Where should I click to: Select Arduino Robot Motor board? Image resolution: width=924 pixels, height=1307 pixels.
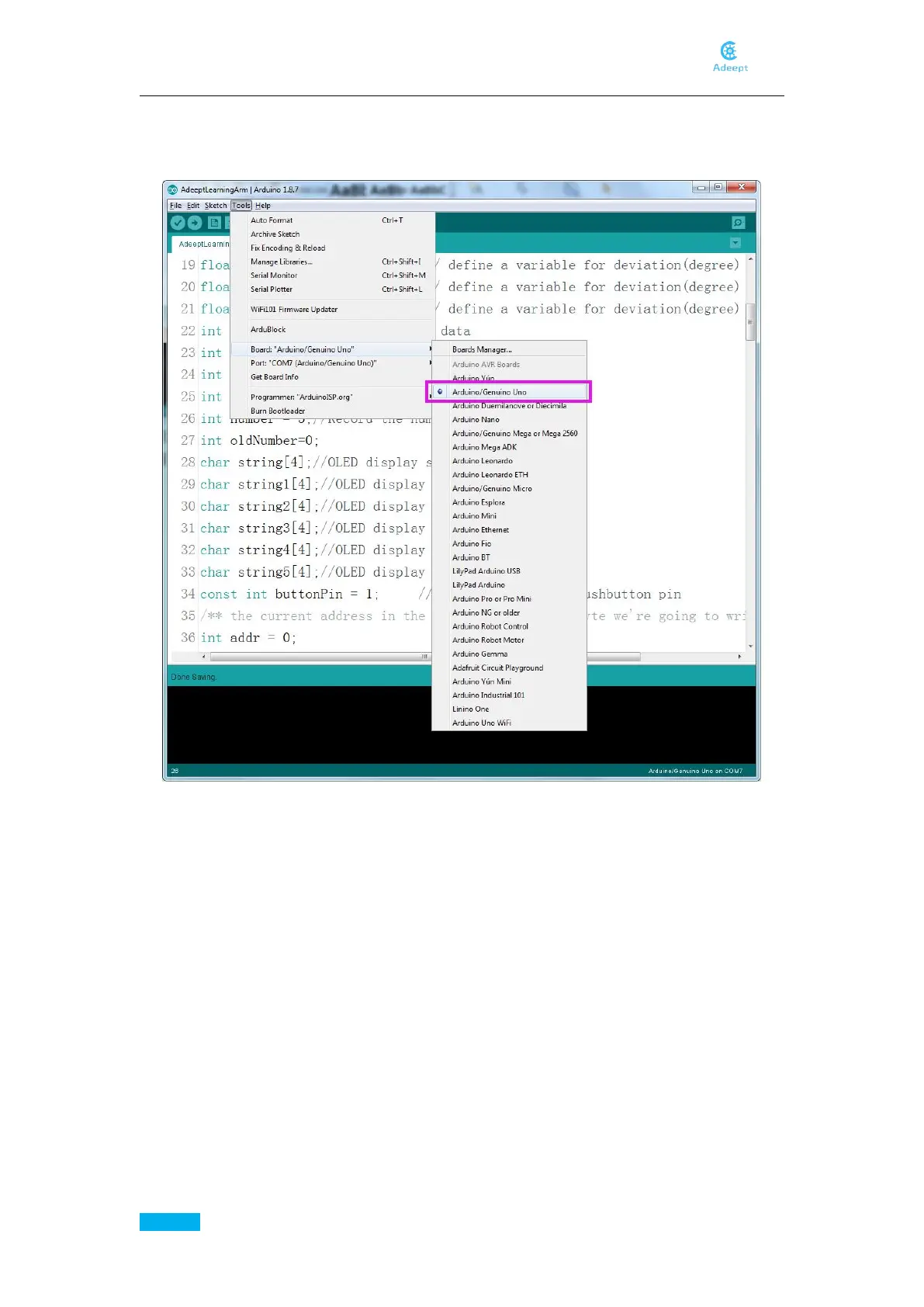(509, 640)
